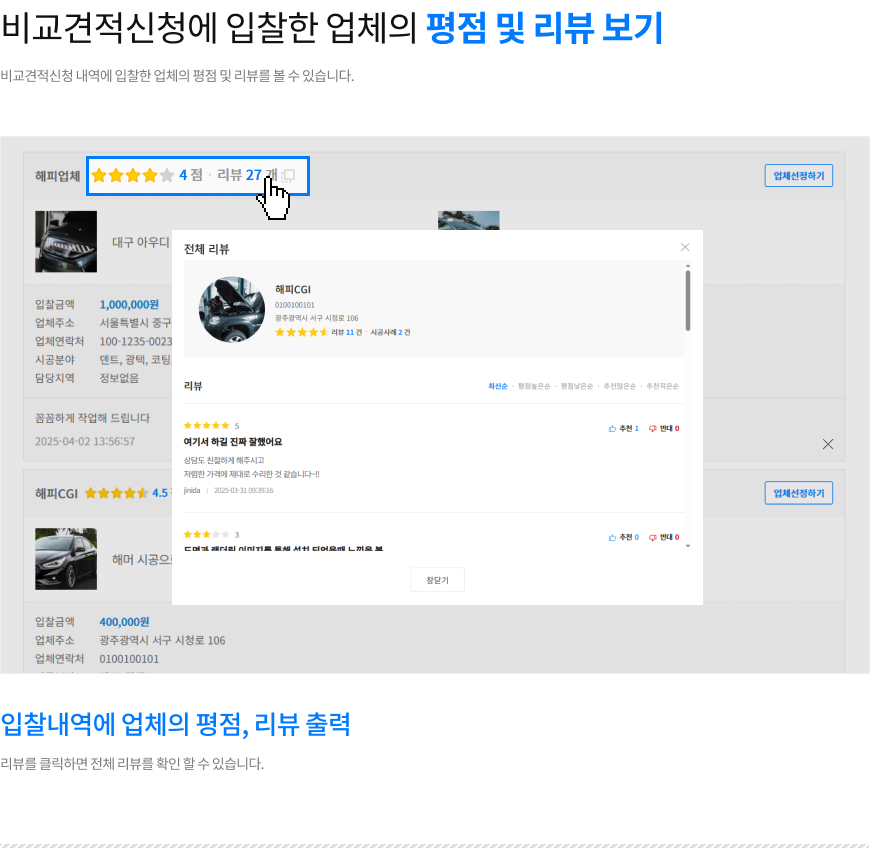
Task: Open the dark Audi headlight thumbnail
Action: pyautogui.click(x=66, y=241)
